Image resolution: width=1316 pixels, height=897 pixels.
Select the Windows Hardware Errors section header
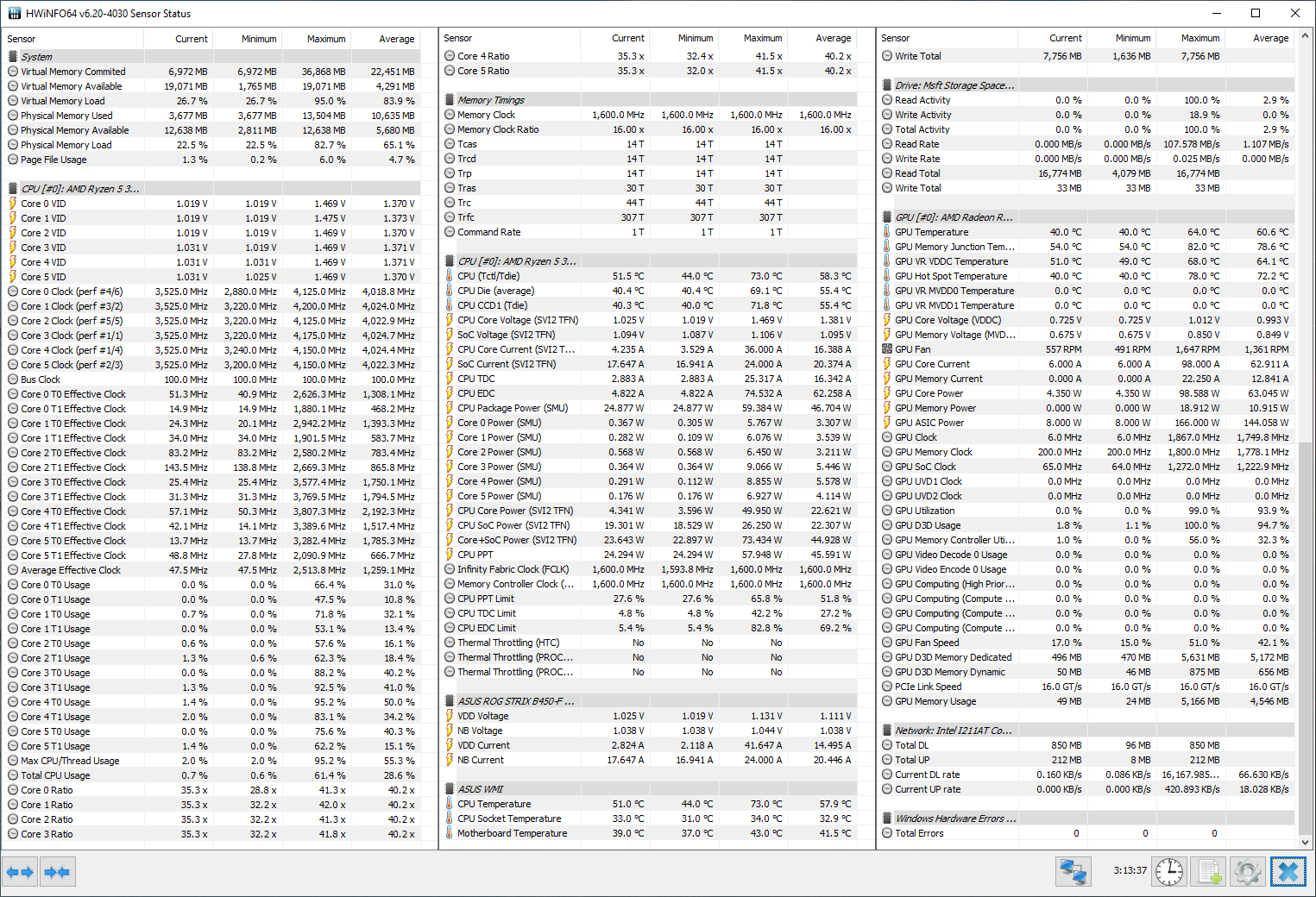pos(955,819)
